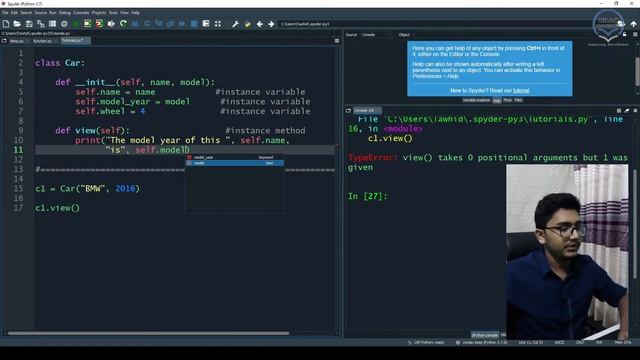
Task: Open the Source menu
Action: point(40,13)
